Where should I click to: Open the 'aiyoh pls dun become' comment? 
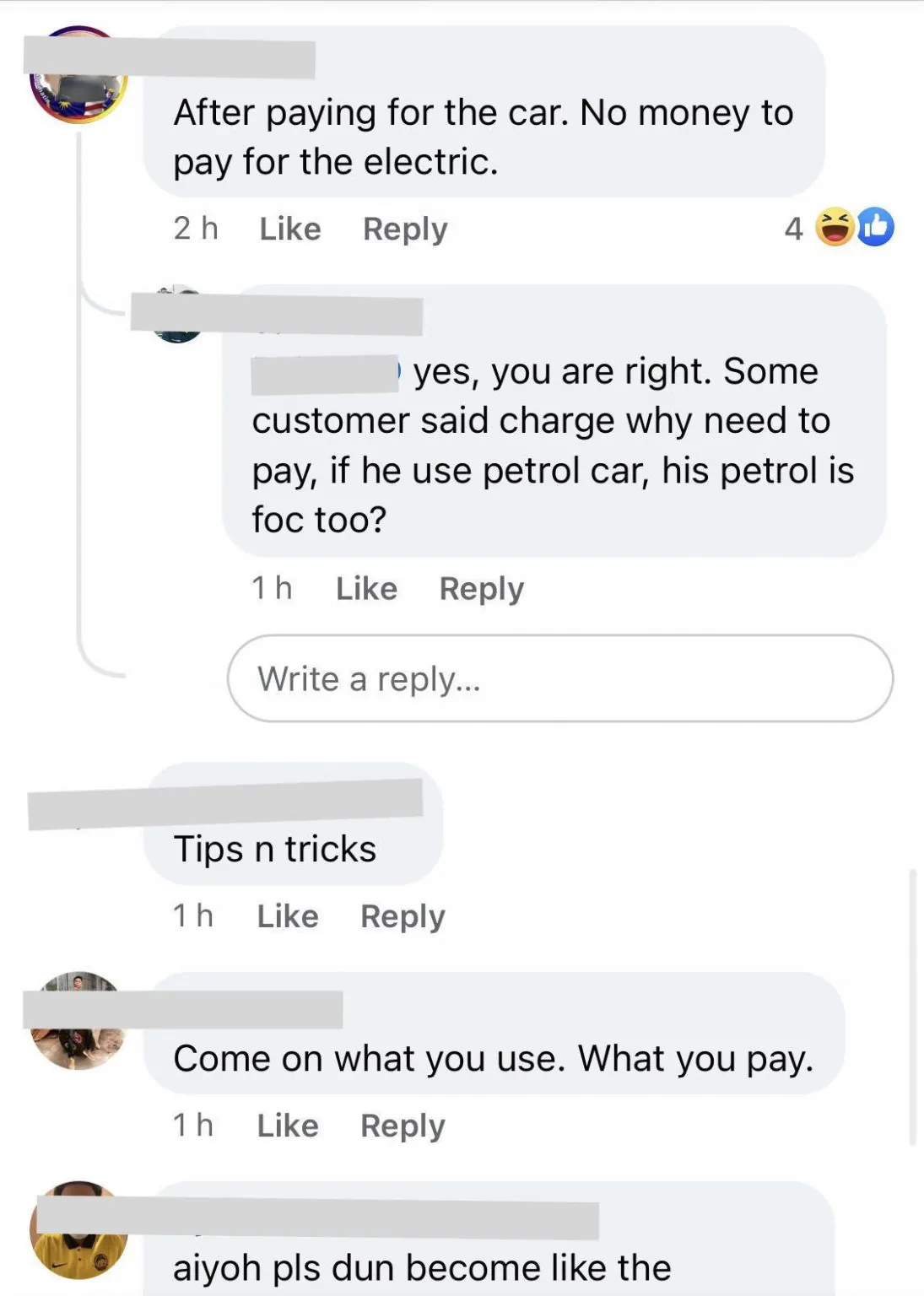coord(422,1268)
